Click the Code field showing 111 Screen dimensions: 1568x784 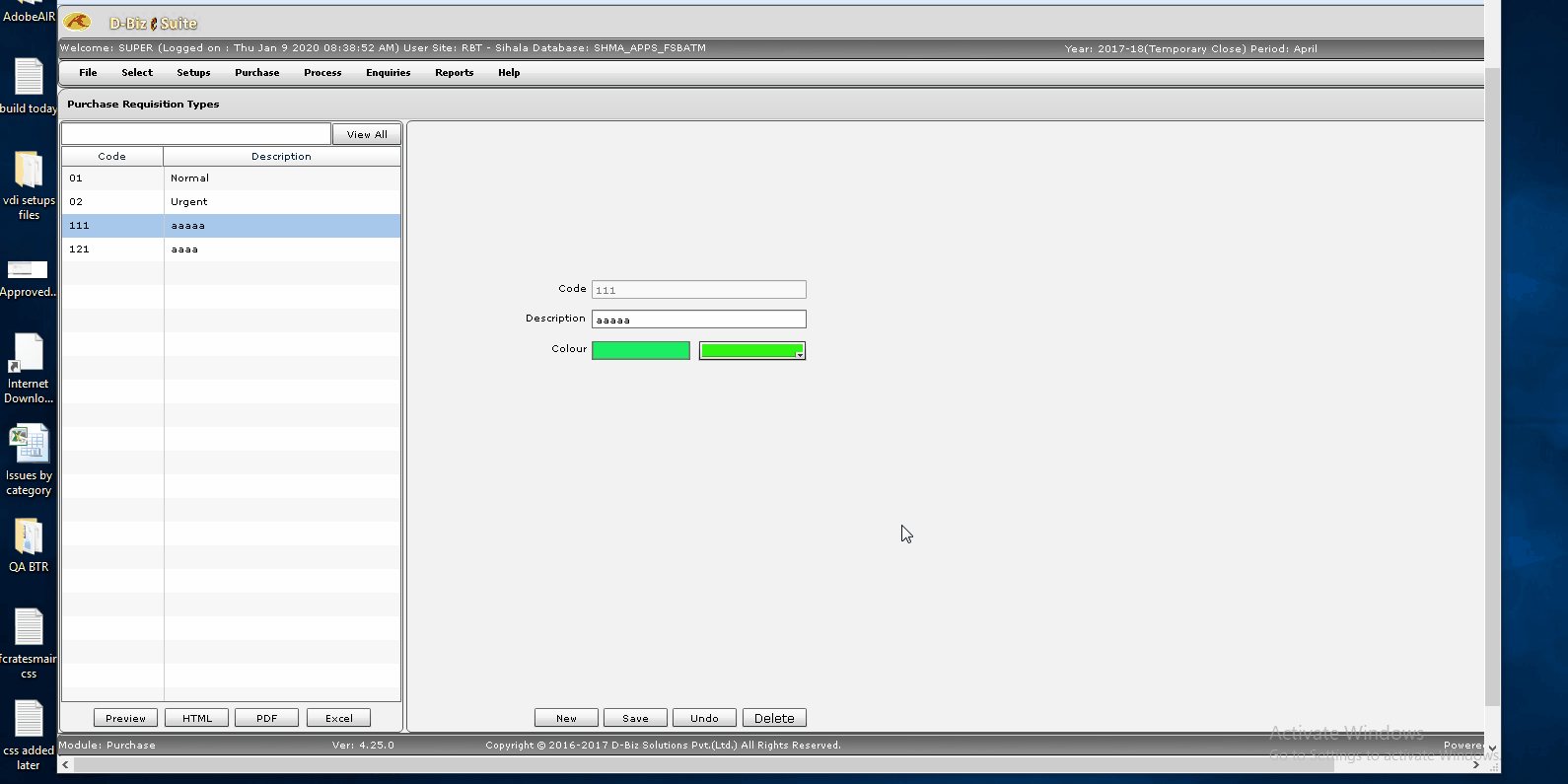698,290
